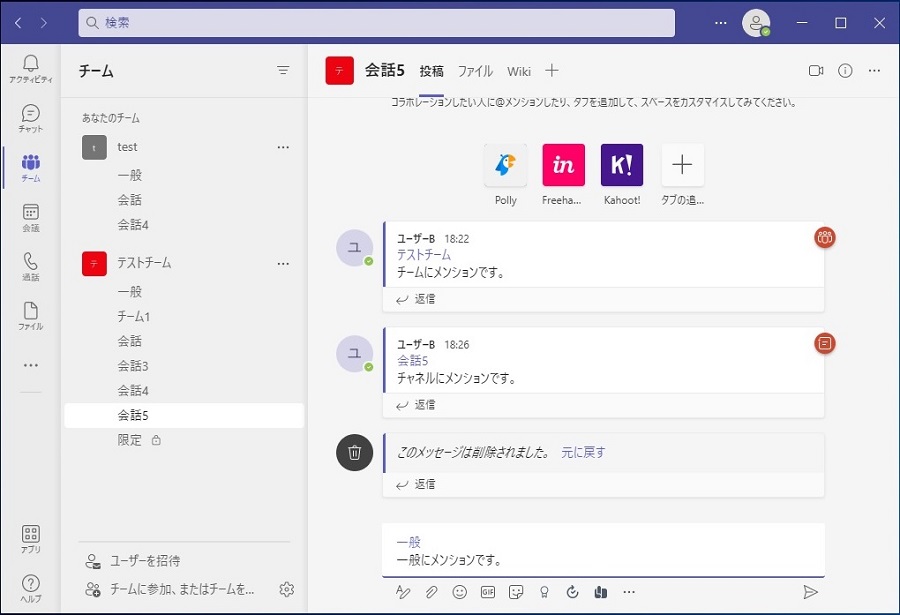Screen dimensions: 900x615
Task: Switch to the Wiki tab
Action: [519, 71]
